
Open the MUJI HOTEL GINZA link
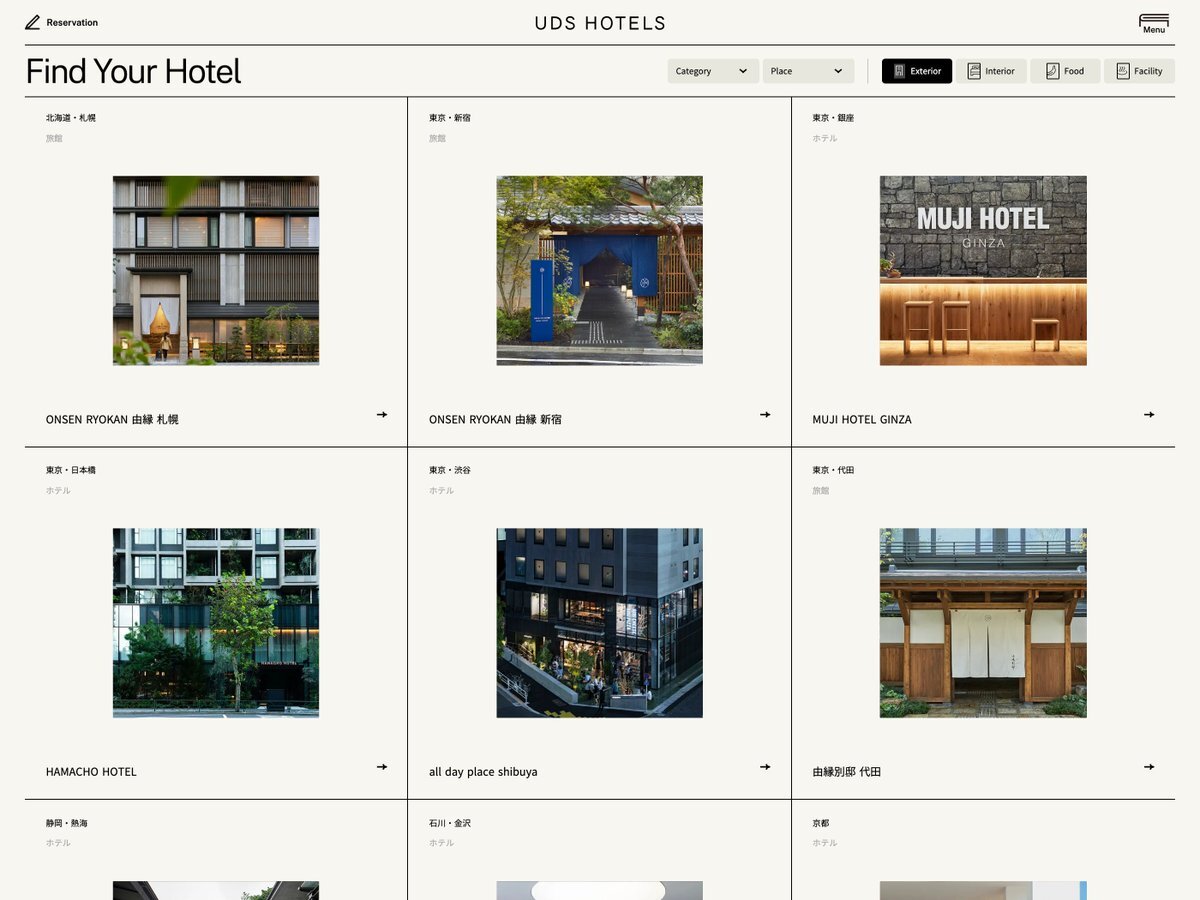click(862, 420)
